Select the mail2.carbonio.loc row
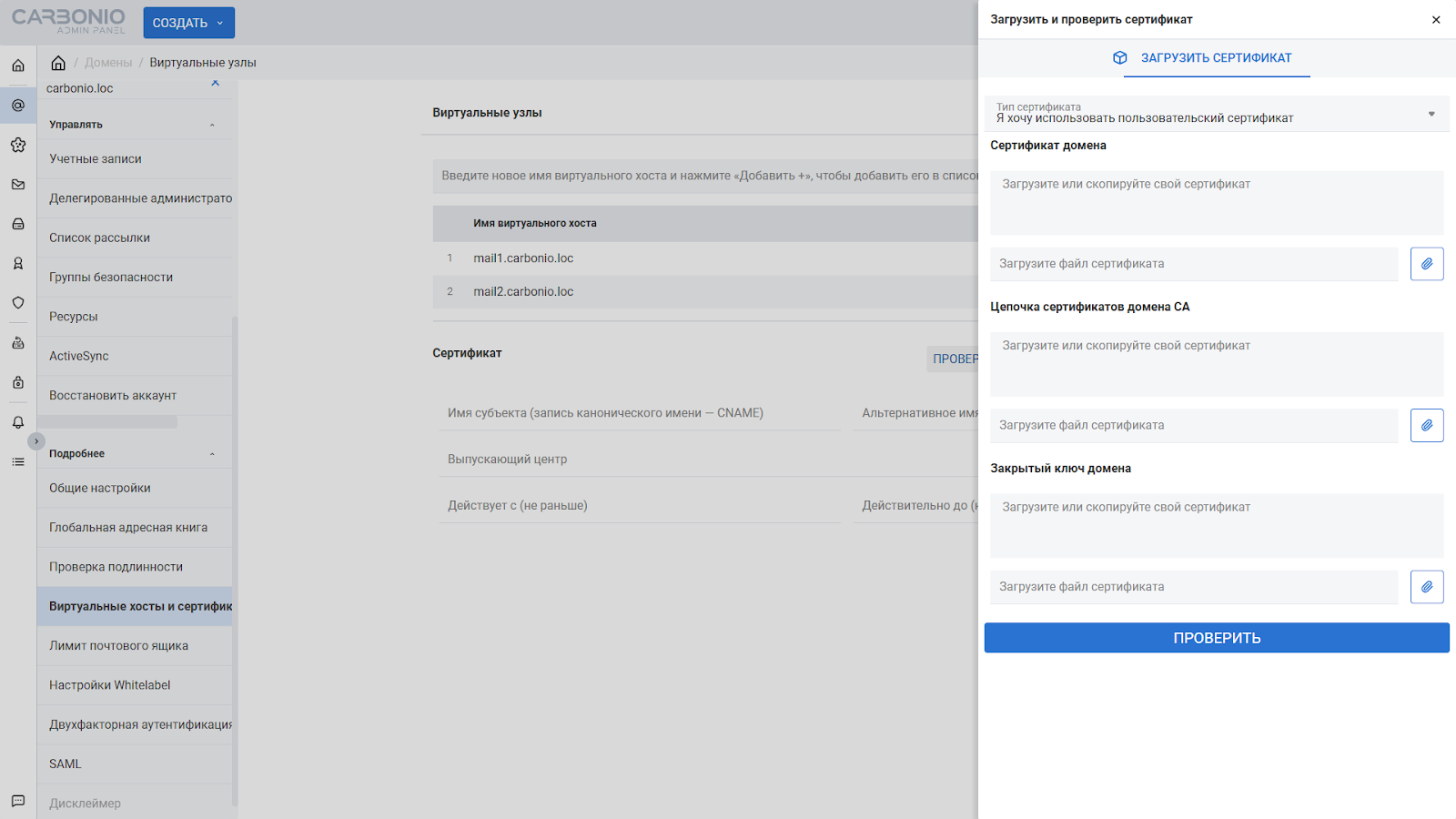The height and width of the screenshot is (819, 1456). (705, 292)
